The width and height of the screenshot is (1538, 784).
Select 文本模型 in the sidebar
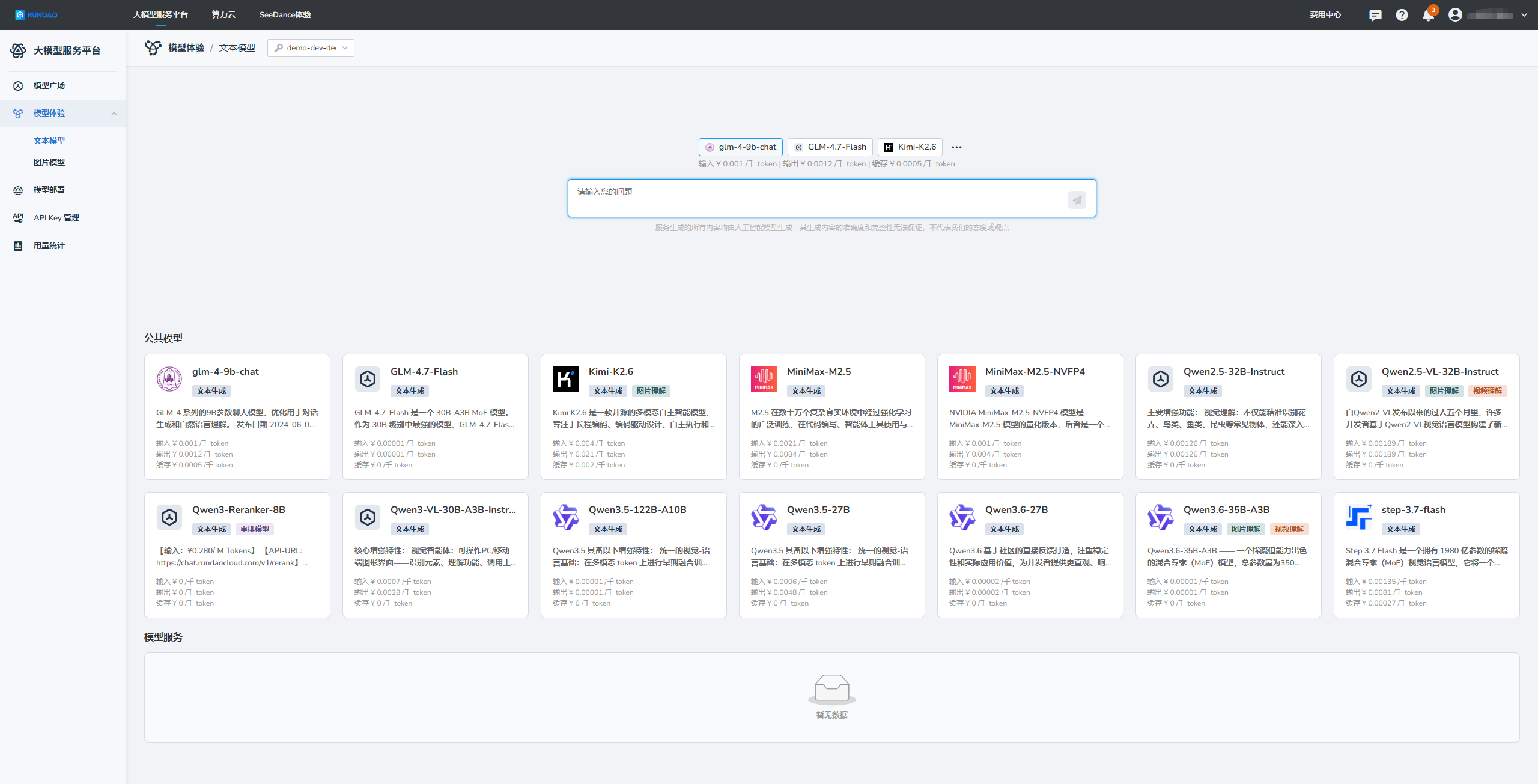[49, 141]
